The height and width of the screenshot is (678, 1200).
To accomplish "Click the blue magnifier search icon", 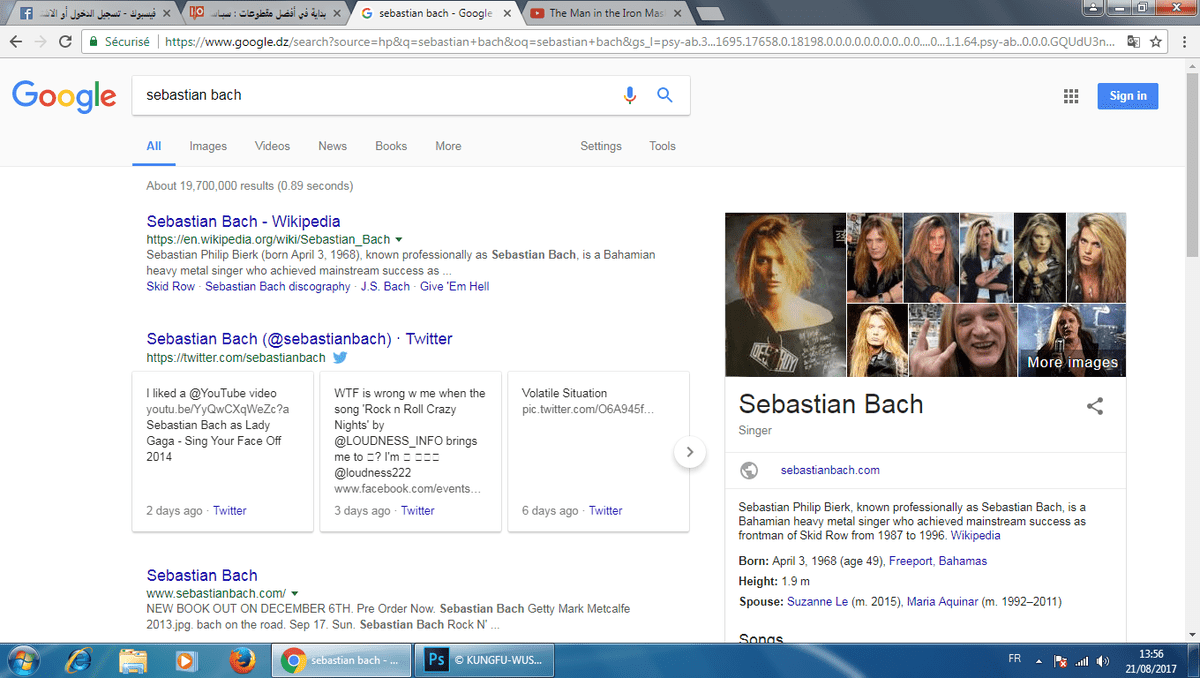I will 665,95.
